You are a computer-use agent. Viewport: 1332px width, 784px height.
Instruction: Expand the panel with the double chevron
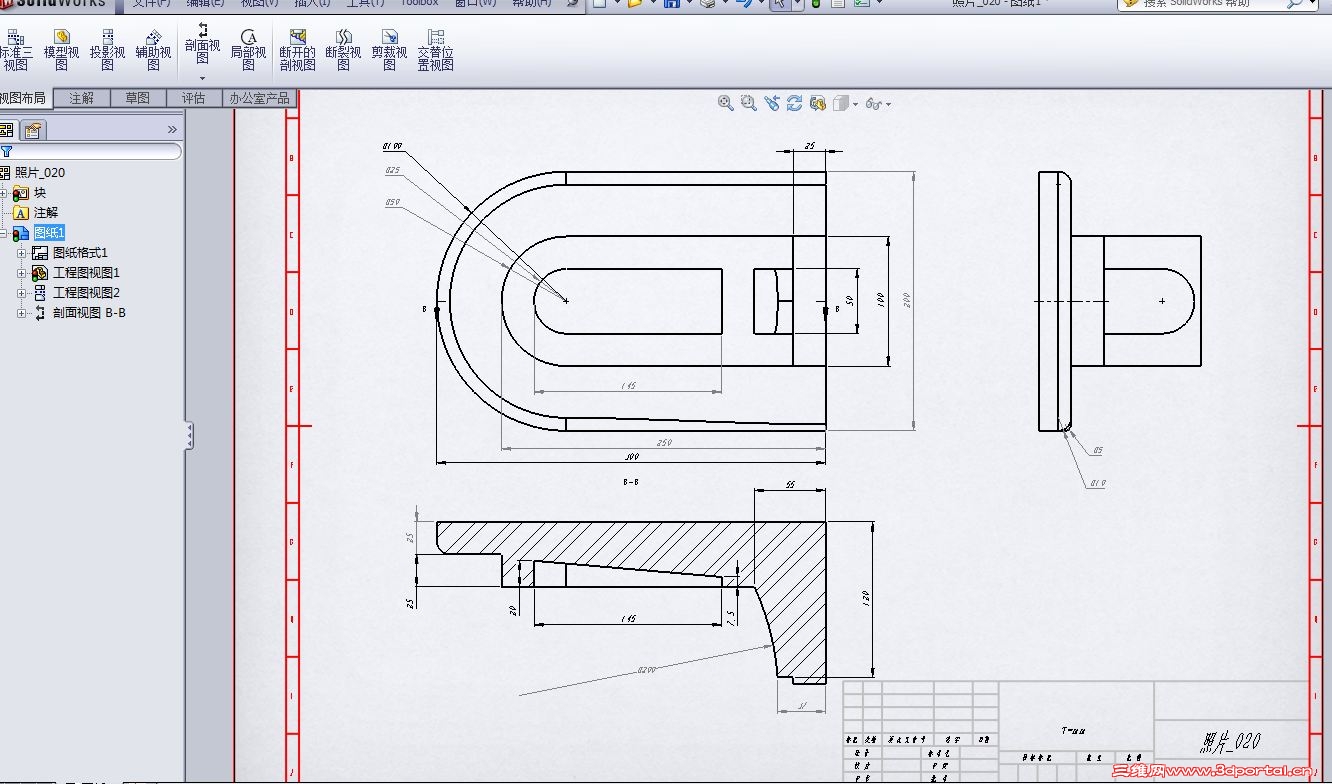click(172, 129)
